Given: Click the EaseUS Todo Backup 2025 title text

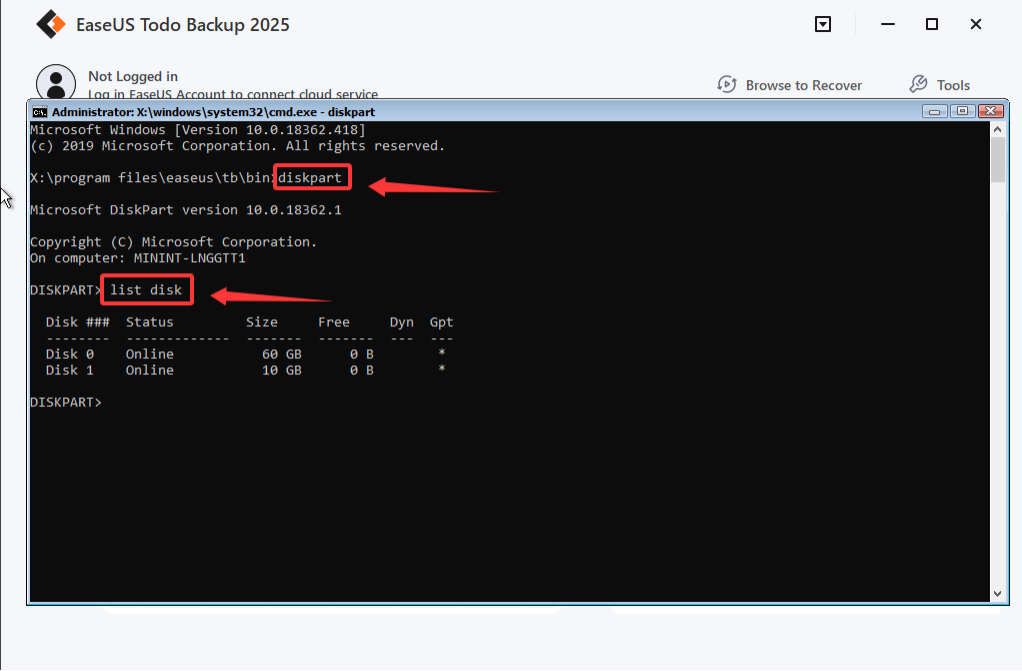Looking at the screenshot, I should 182,25.
